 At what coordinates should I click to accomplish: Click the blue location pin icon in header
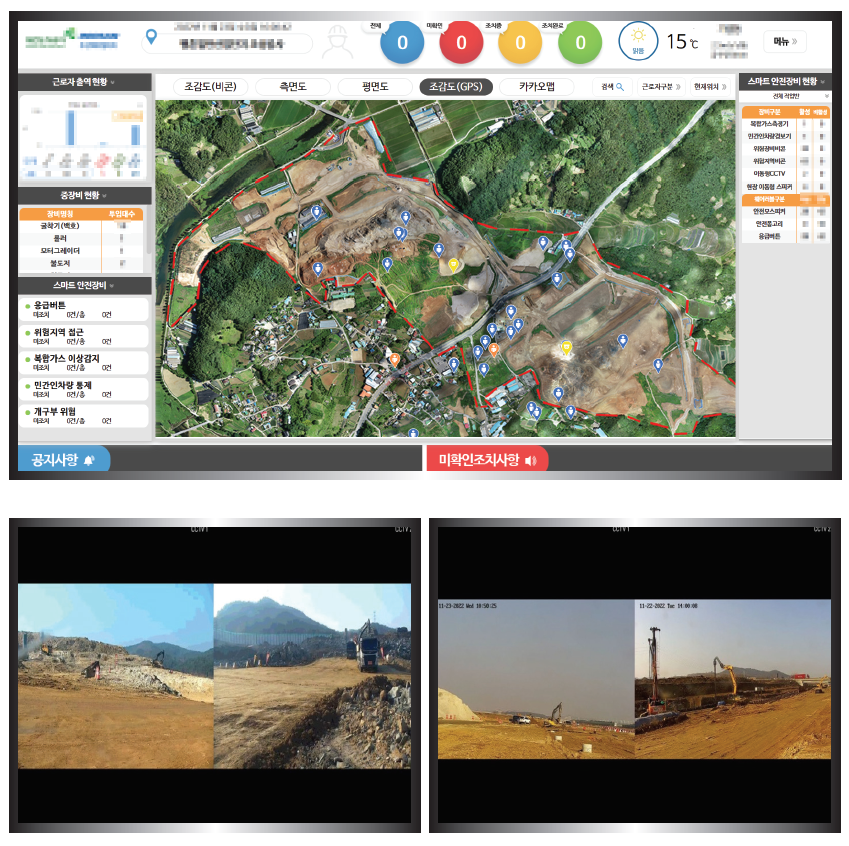coord(151,37)
